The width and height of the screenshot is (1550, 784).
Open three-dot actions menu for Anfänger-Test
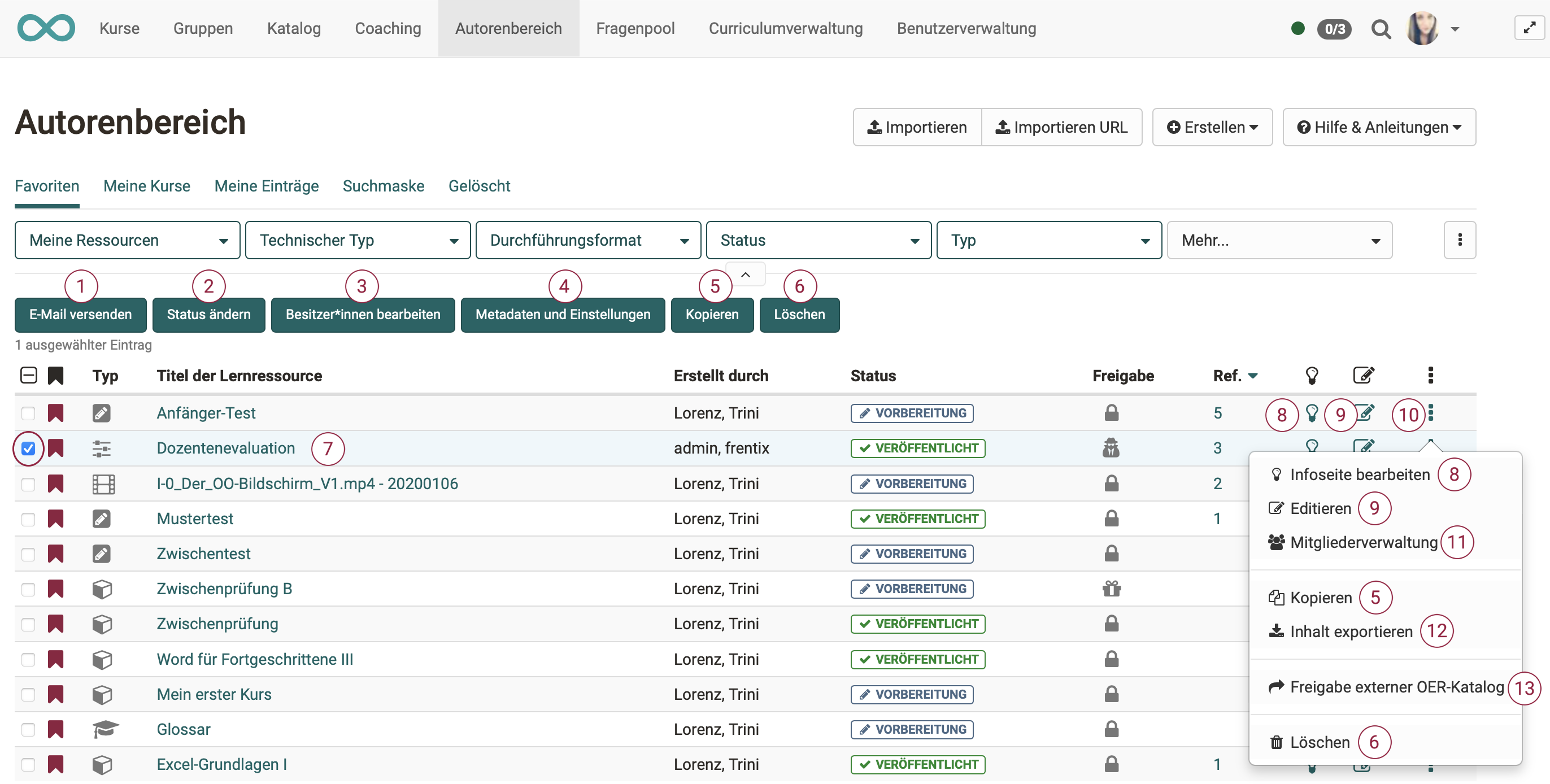click(x=1431, y=413)
